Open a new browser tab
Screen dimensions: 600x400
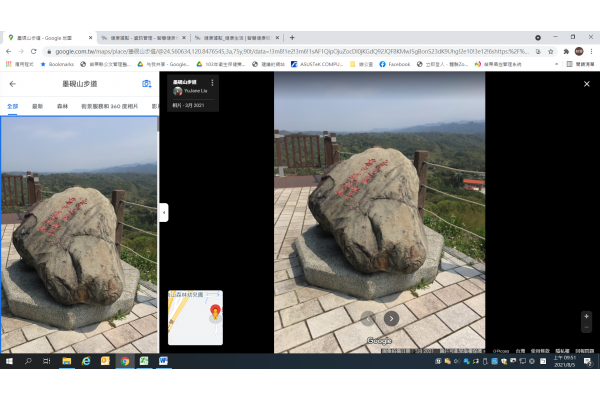point(292,38)
